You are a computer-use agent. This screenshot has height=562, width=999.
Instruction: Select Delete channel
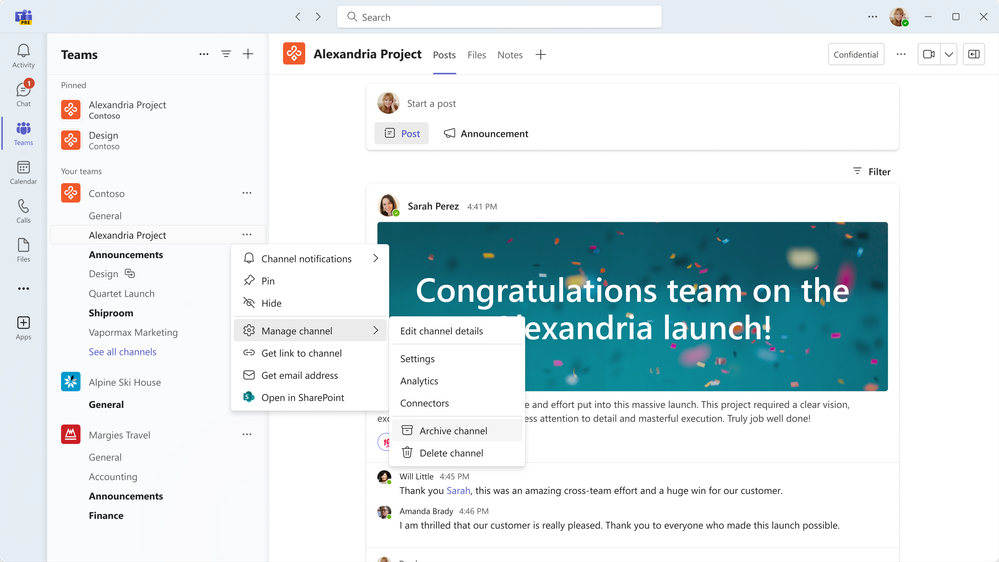pyautogui.click(x=457, y=453)
